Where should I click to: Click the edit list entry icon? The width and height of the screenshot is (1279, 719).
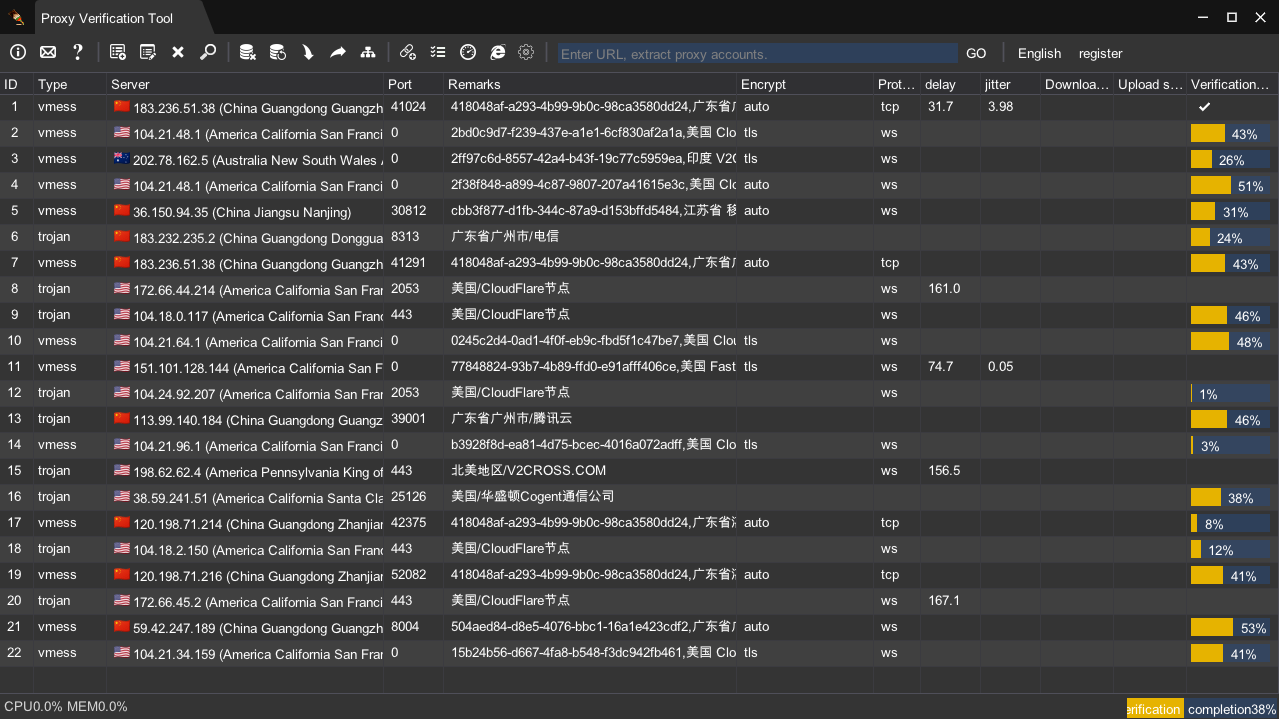148,52
